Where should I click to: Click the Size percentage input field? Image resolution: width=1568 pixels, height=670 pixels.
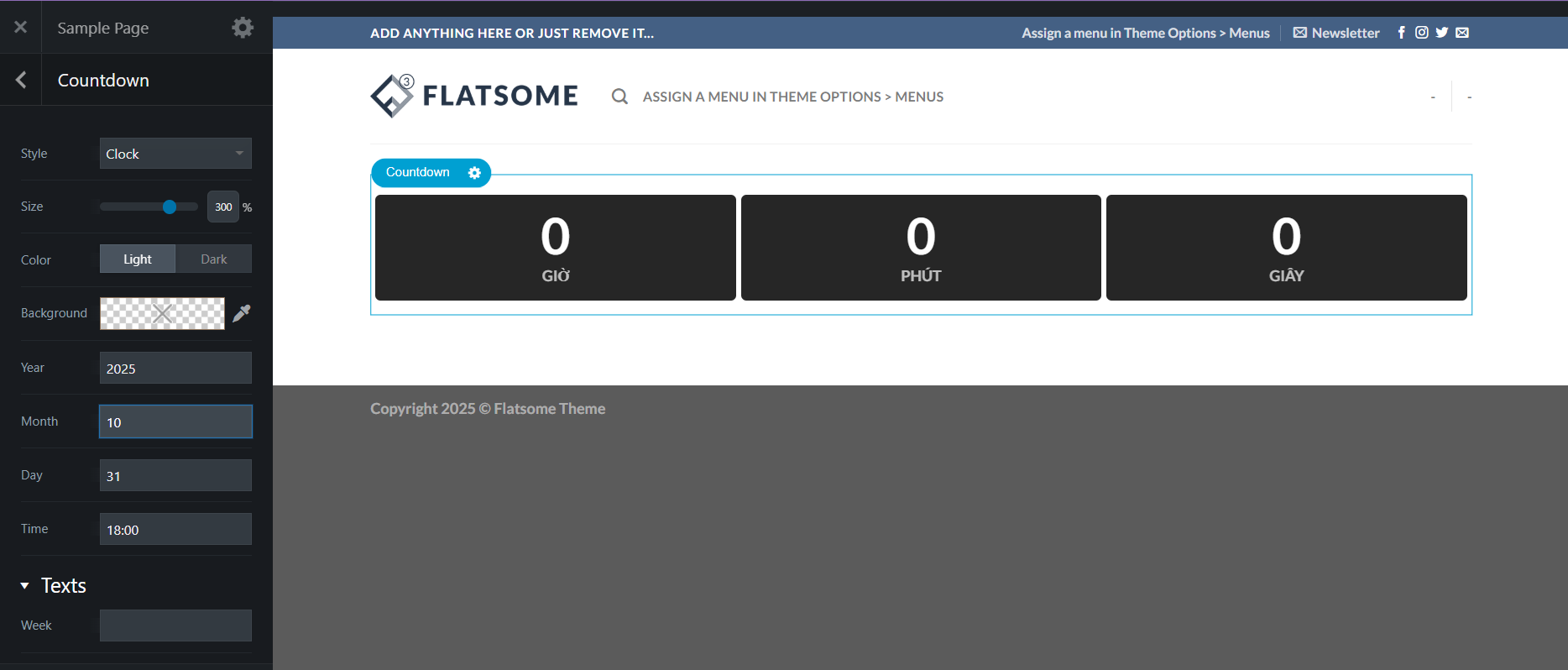point(223,207)
